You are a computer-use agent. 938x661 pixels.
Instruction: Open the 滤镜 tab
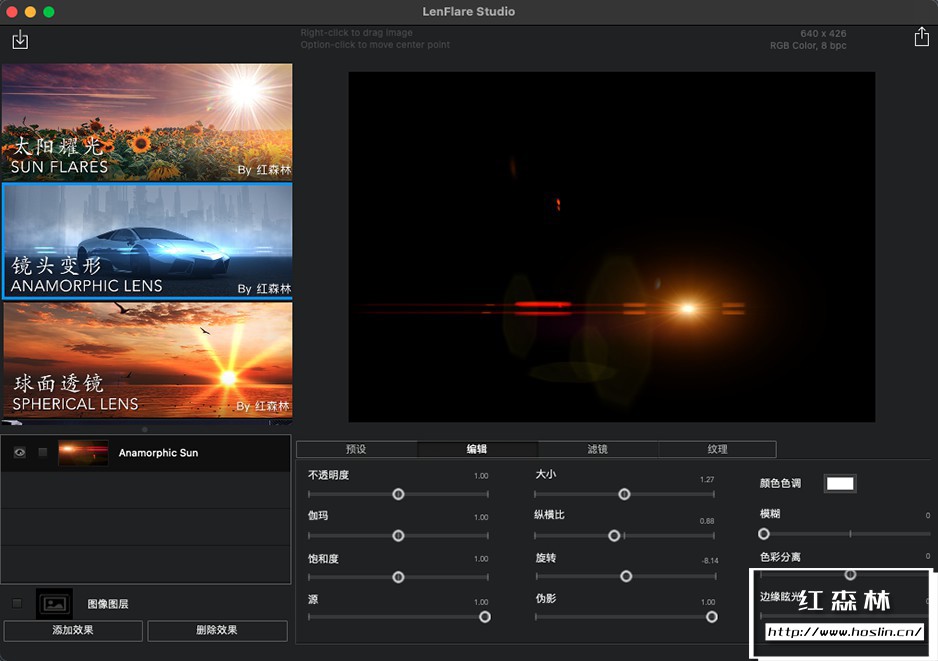pyautogui.click(x=597, y=449)
